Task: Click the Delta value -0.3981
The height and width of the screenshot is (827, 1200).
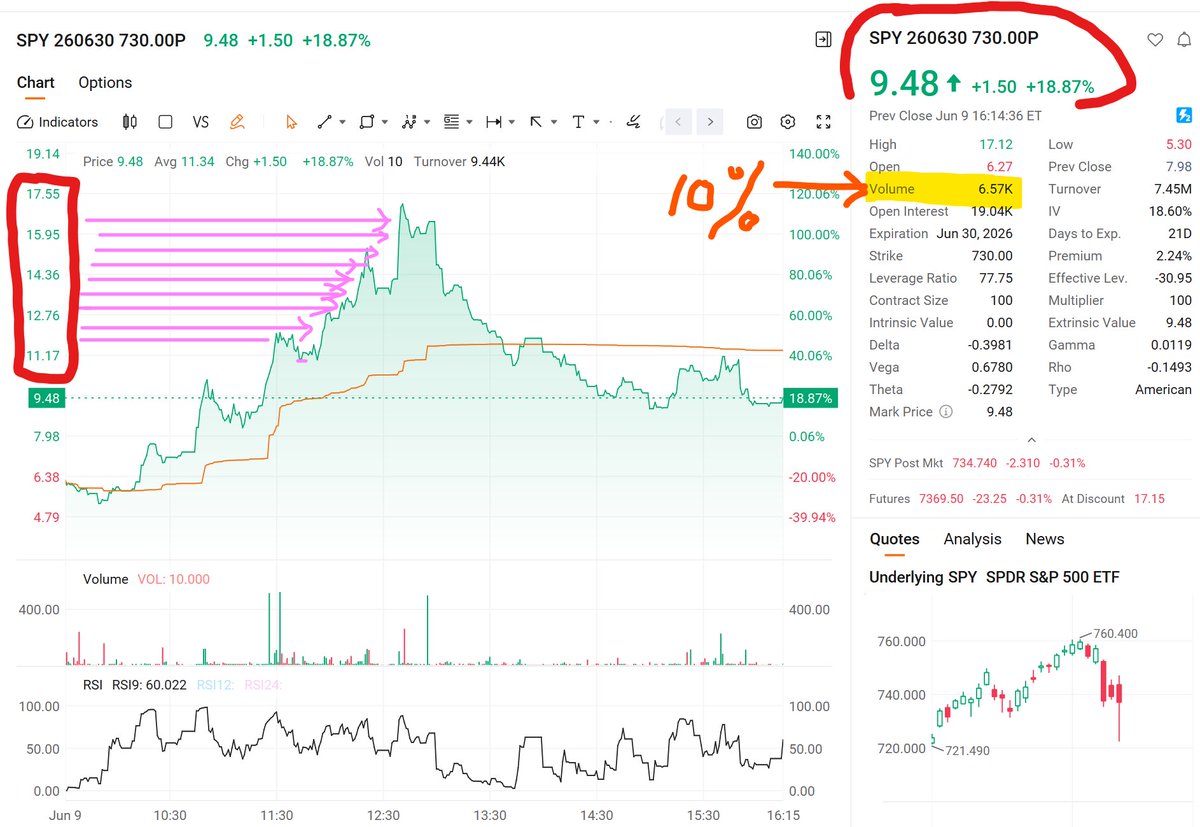Action: (x=989, y=345)
